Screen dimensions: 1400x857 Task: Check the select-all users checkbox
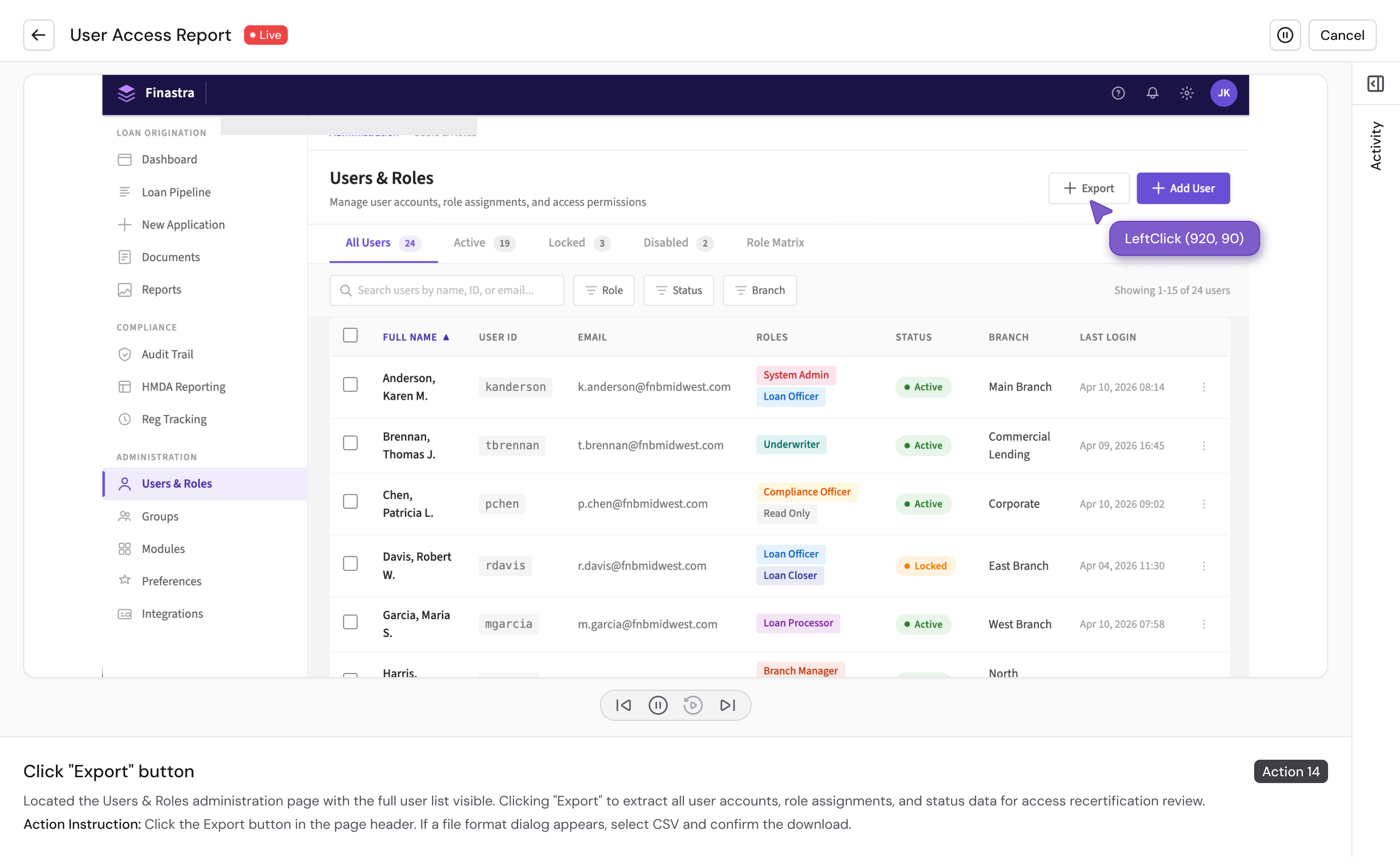(x=350, y=336)
